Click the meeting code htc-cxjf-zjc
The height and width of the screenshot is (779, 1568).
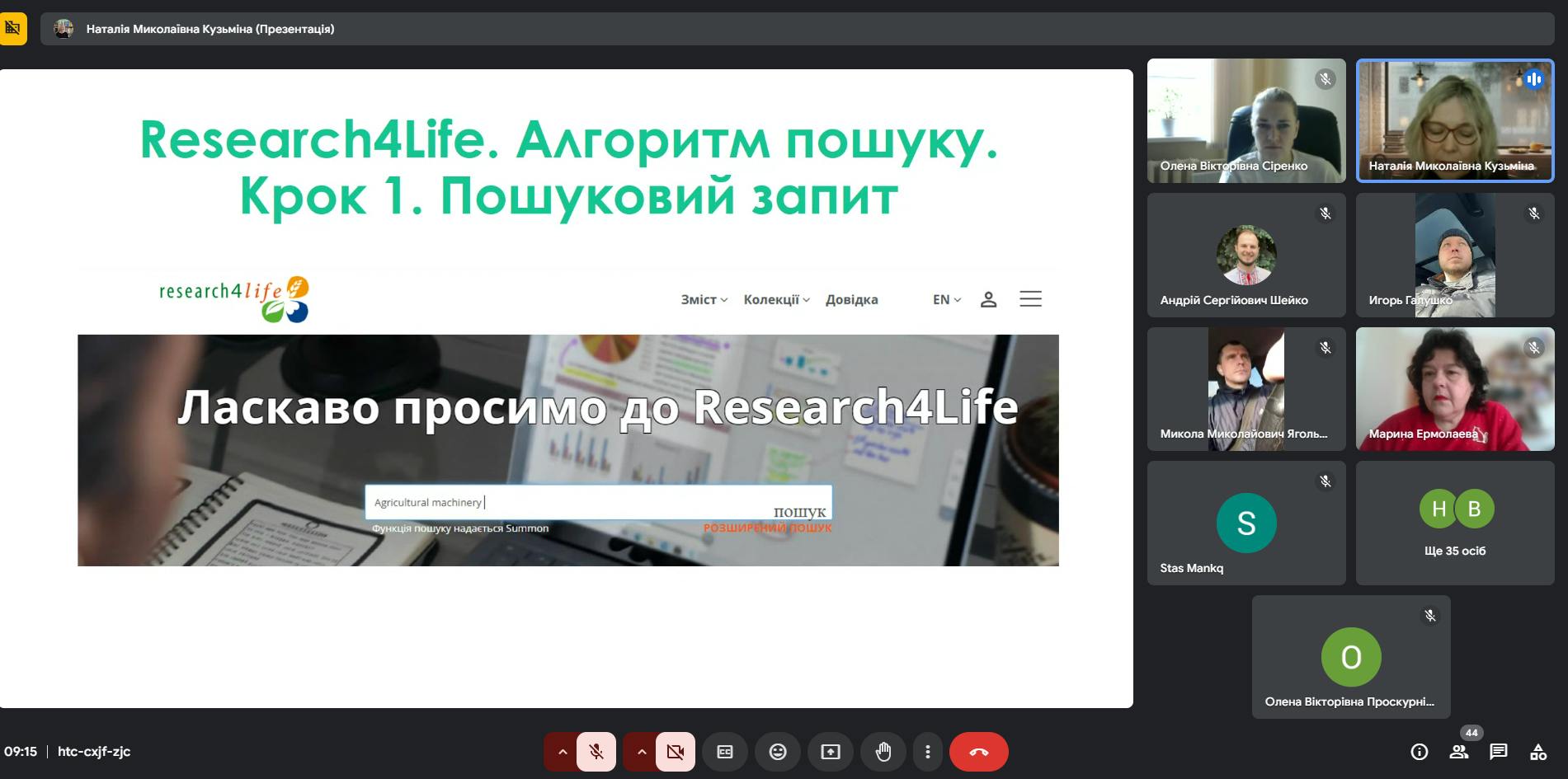click(94, 752)
